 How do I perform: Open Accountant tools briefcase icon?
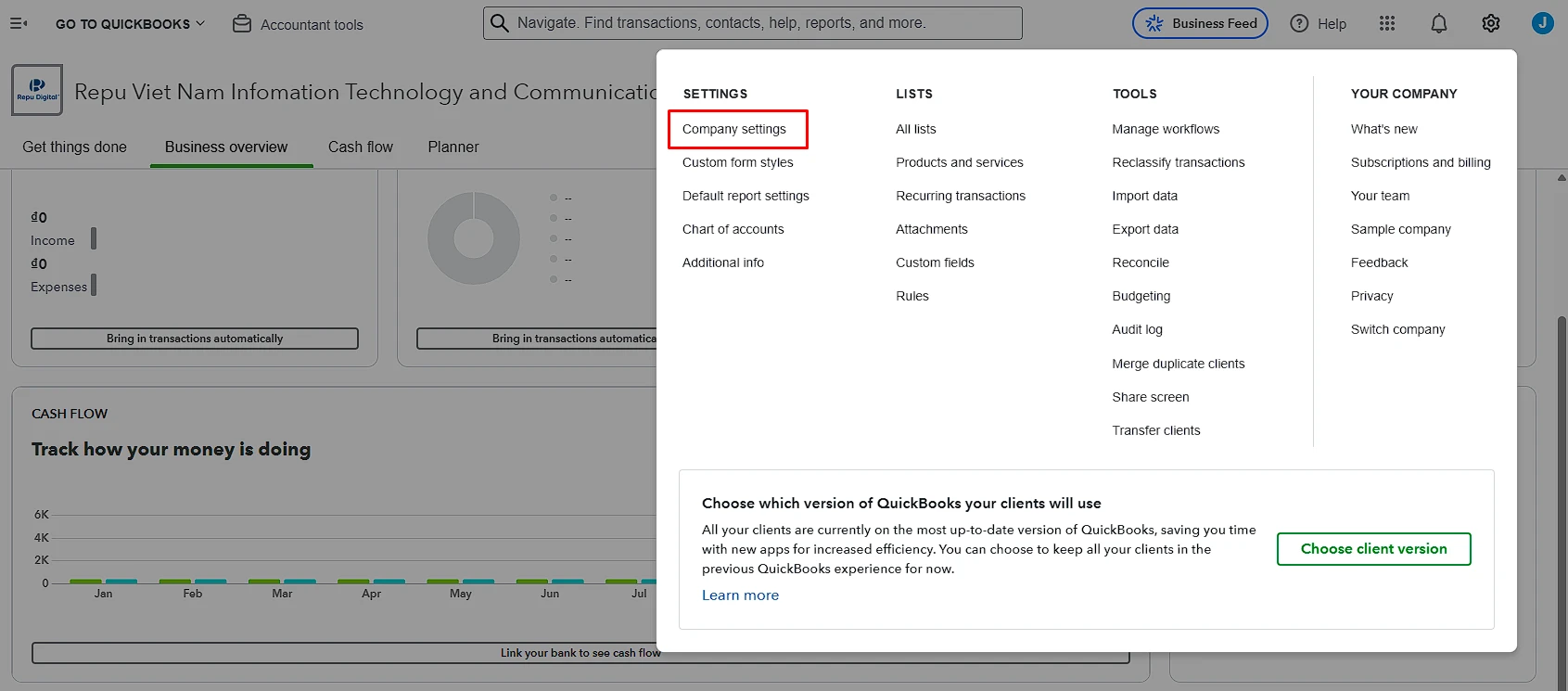(242, 24)
